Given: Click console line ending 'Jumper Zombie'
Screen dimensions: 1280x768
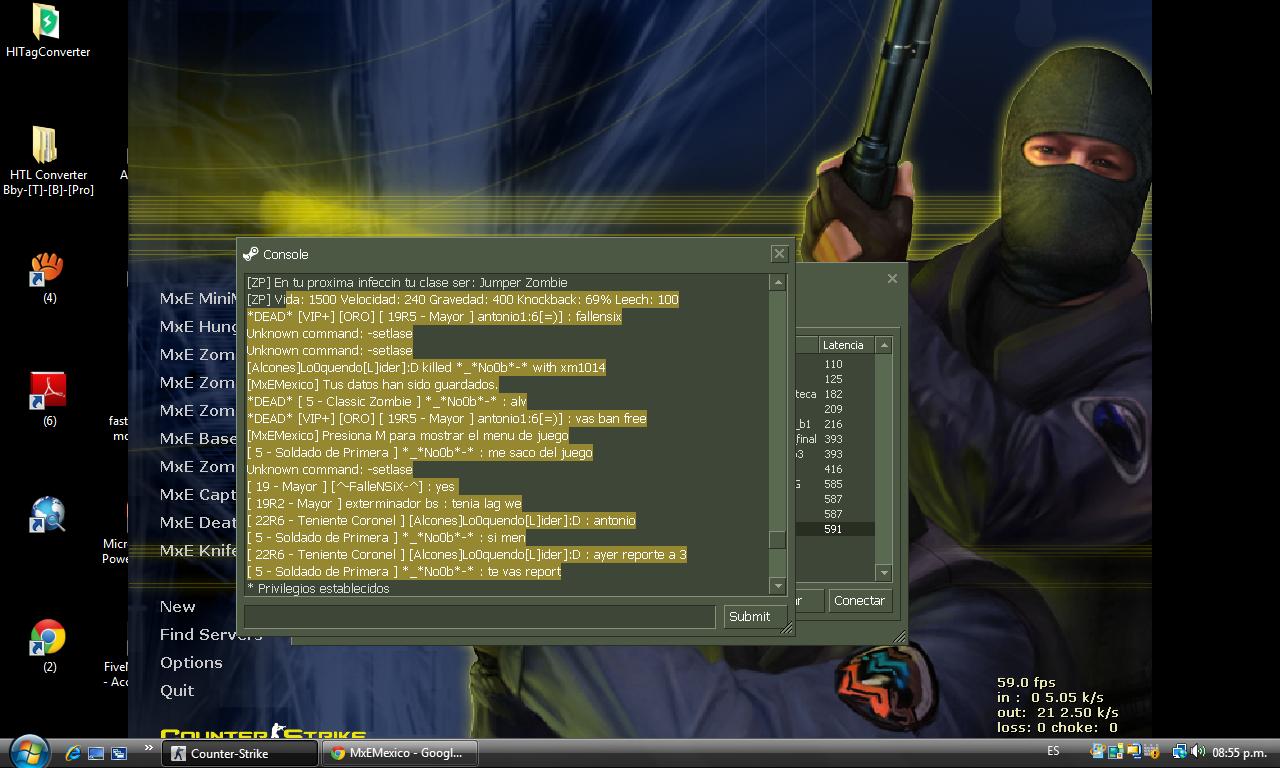Looking at the screenshot, I should [x=407, y=282].
